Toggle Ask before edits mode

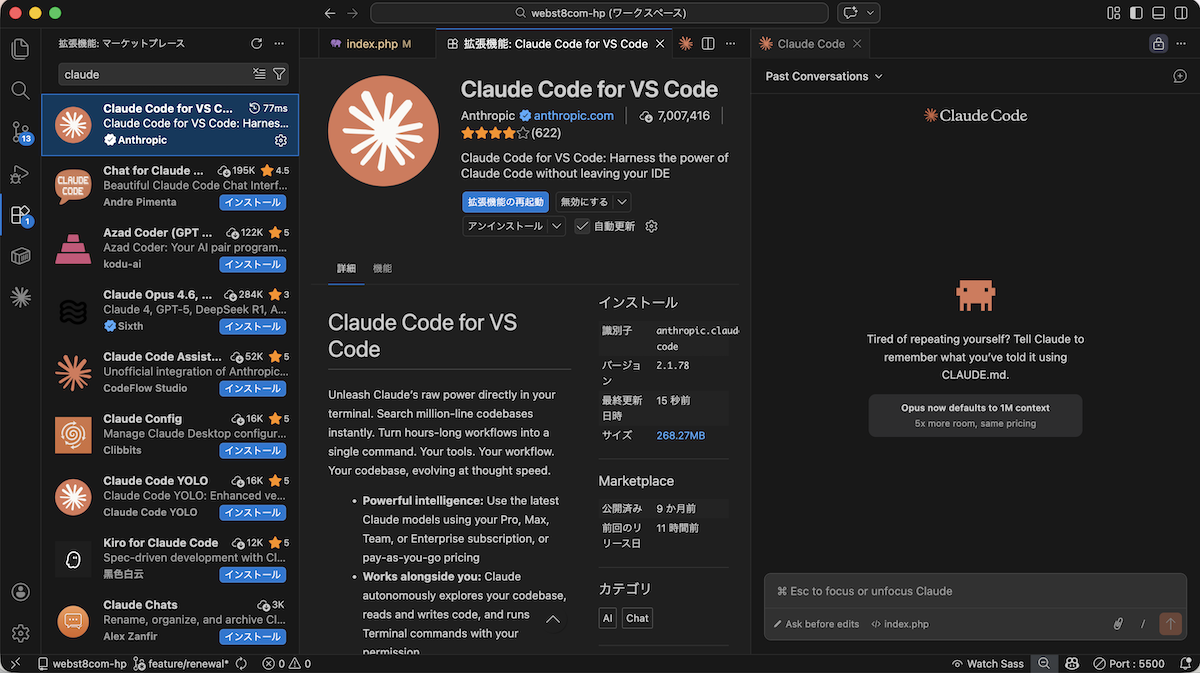pos(816,624)
